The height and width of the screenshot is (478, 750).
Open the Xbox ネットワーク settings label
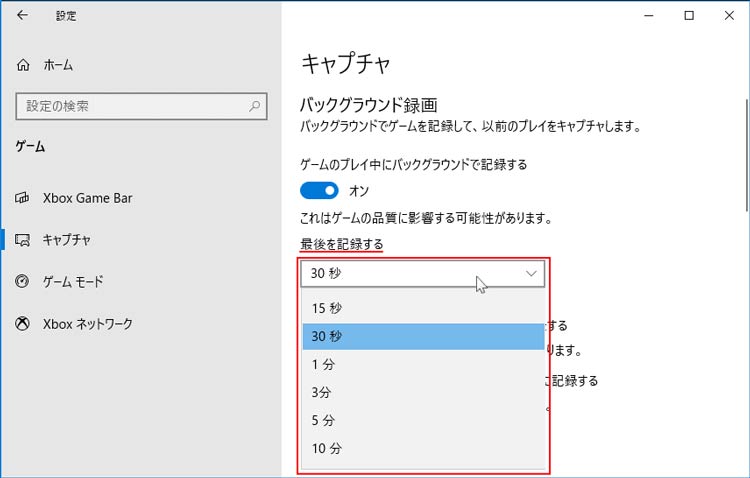(88, 324)
